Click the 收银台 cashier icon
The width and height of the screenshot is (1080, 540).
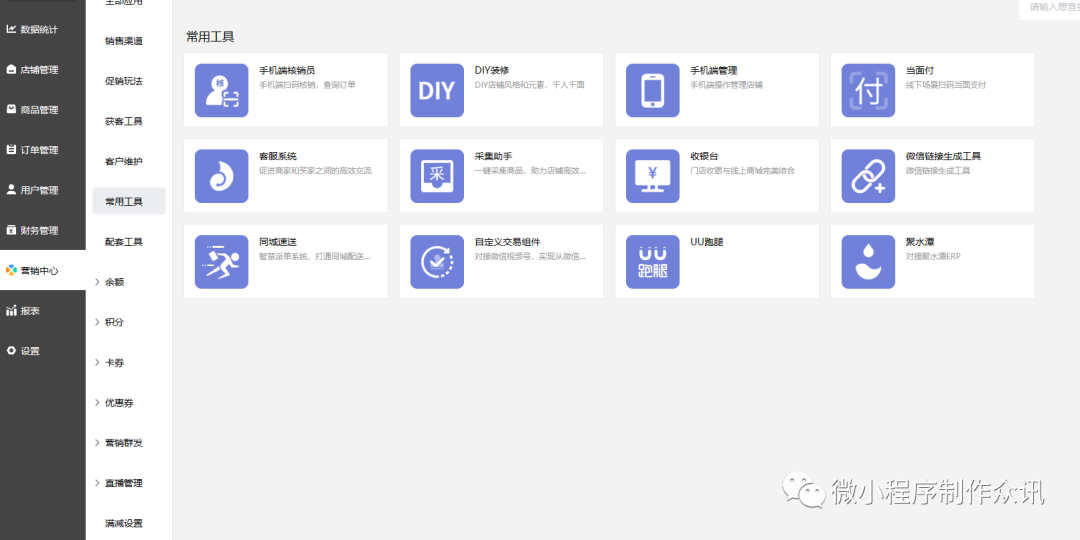tap(652, 176)
